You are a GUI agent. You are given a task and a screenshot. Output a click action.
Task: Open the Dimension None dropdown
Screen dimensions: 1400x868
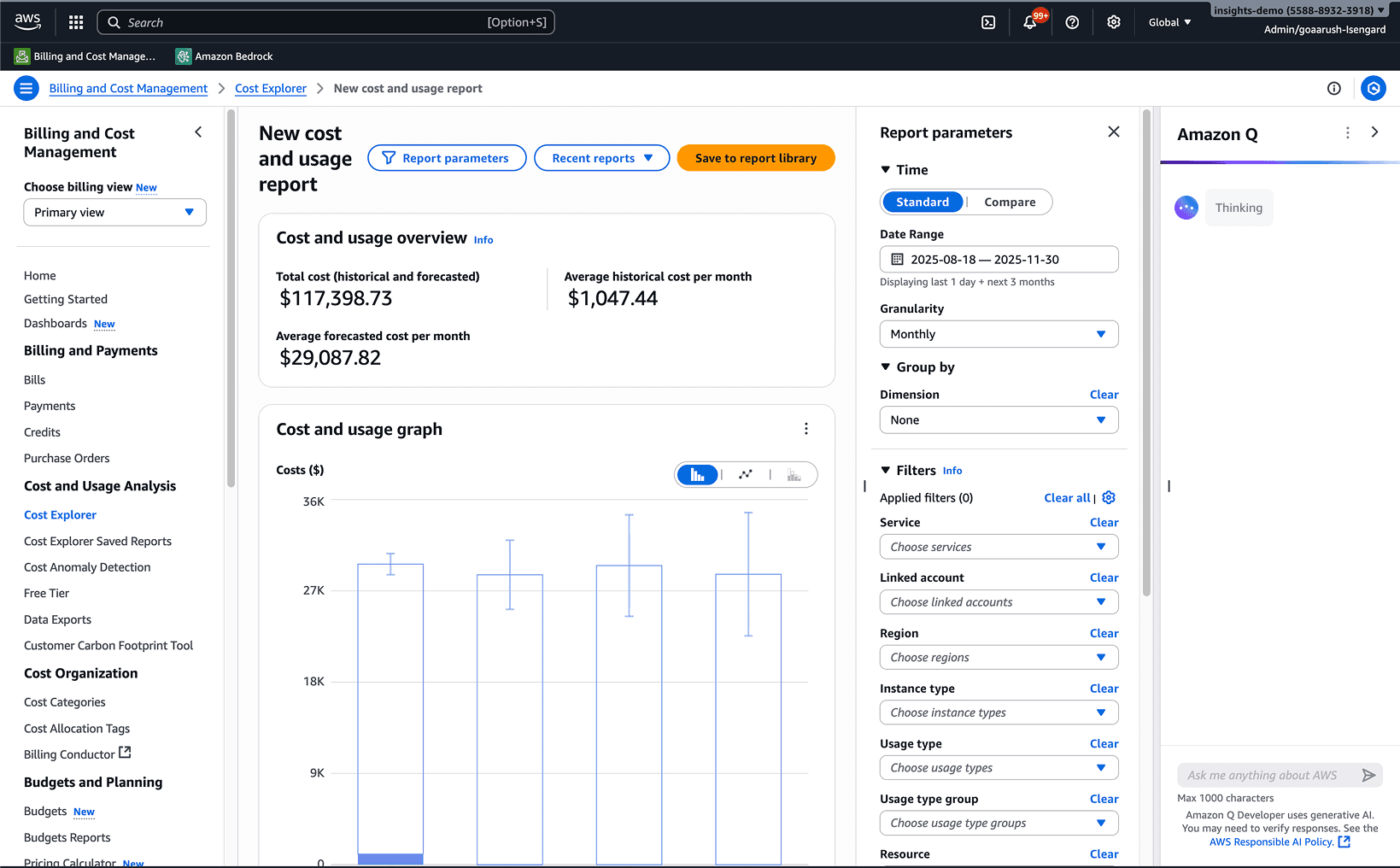point(999,419)
